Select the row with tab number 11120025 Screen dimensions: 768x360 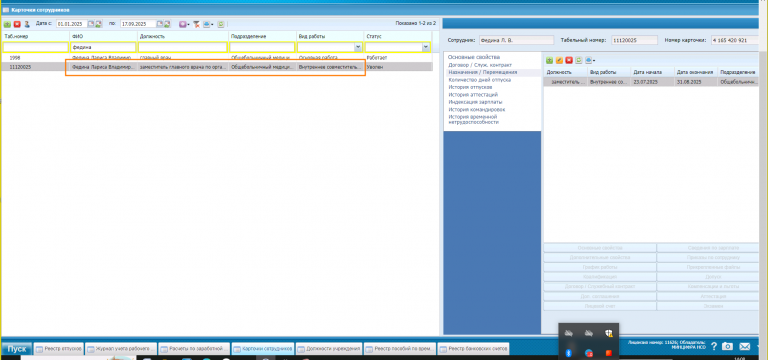pos(217,67)
